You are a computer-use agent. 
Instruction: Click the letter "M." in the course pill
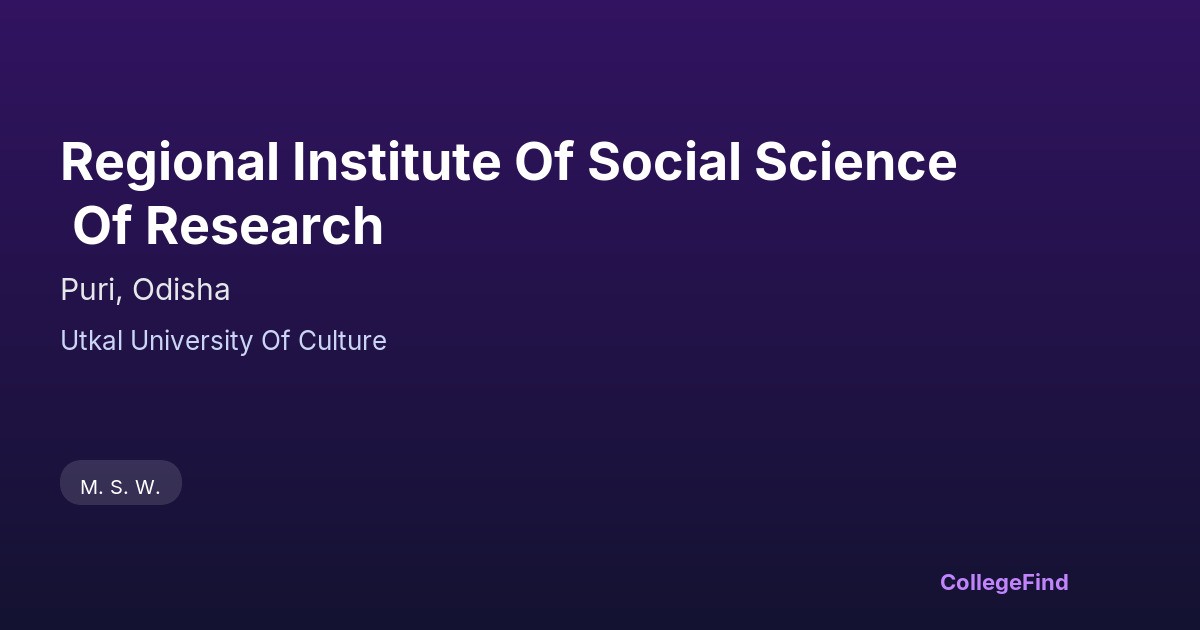coord(92,487)
